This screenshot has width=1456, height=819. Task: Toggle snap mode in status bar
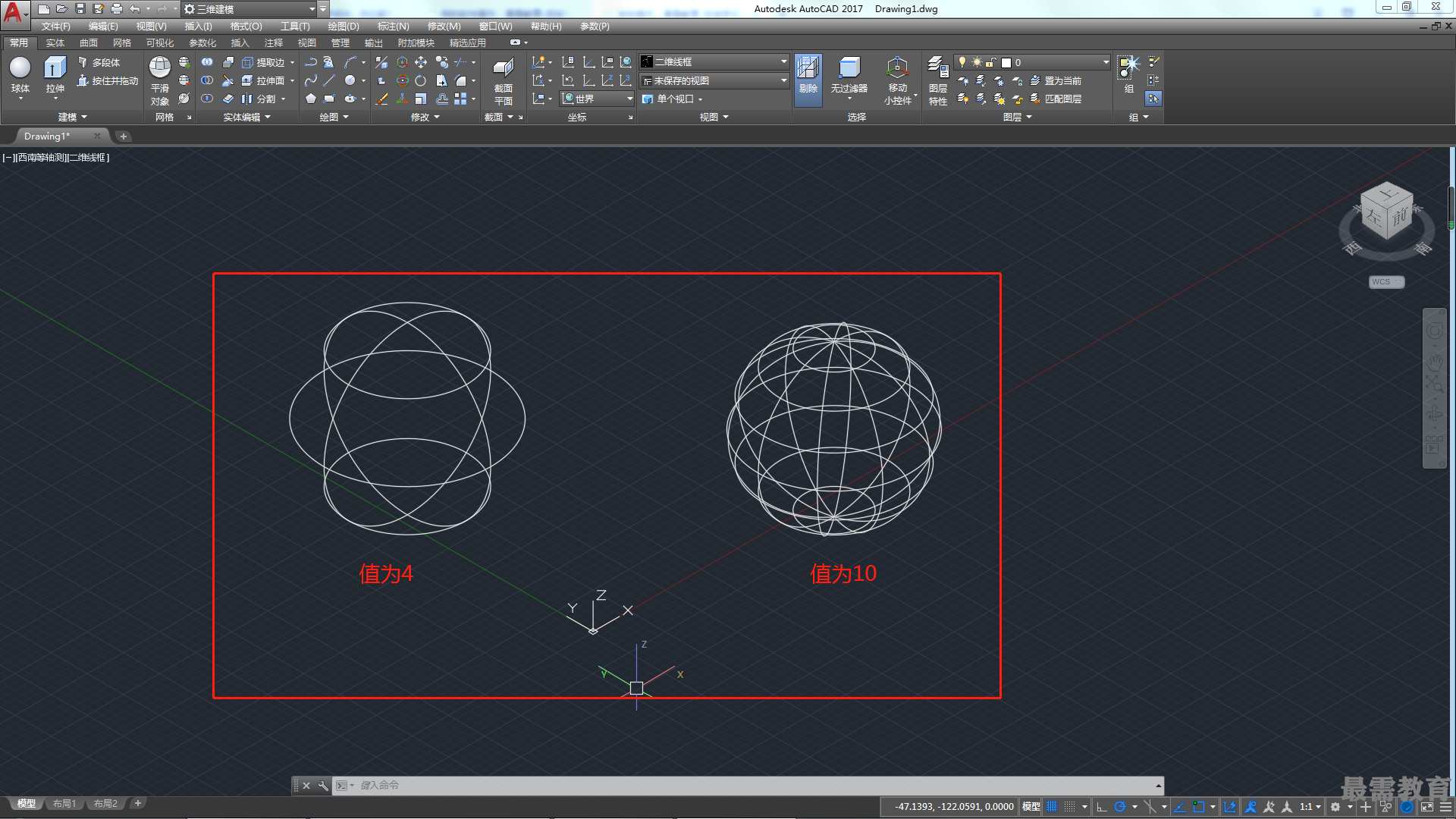[1069, 807]
